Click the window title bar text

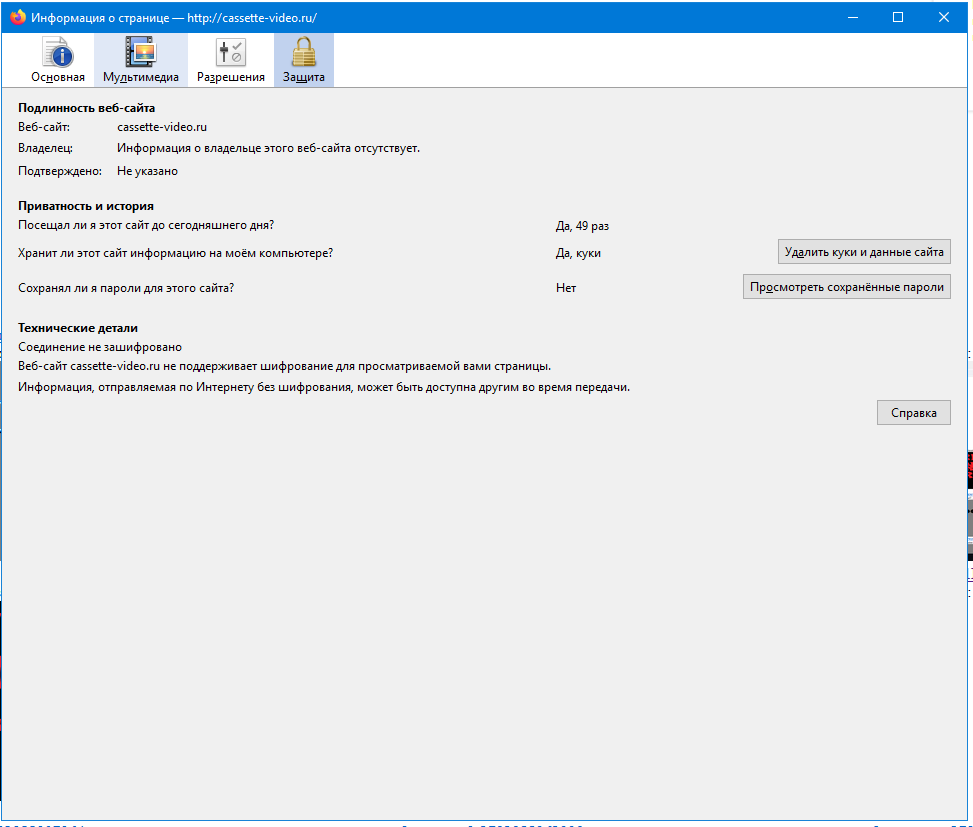[174, 18]
